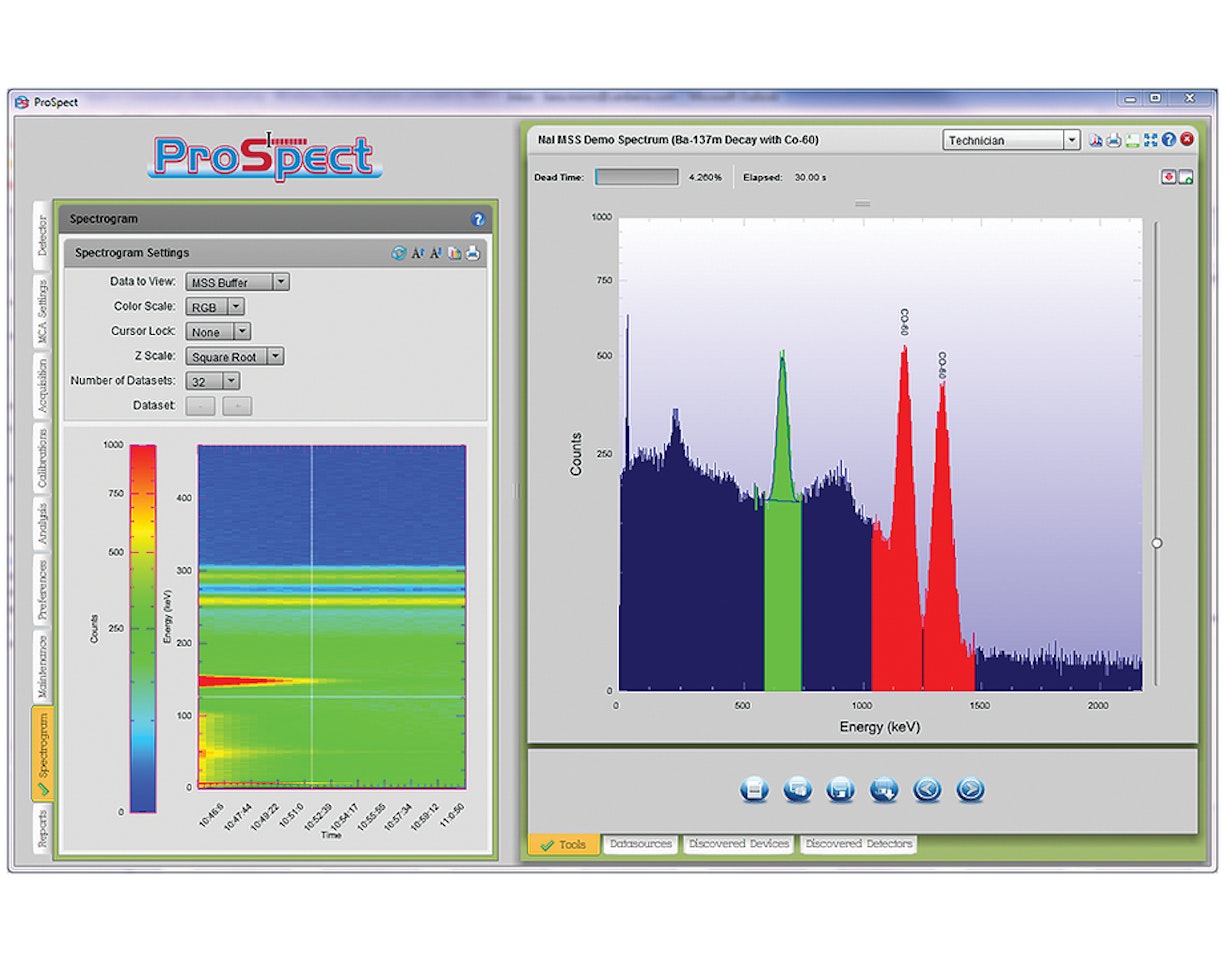The width and height of the screenshot is (1224, 960).
Task: Open Spectrogram panel help icon
Action: pos(477,219)
